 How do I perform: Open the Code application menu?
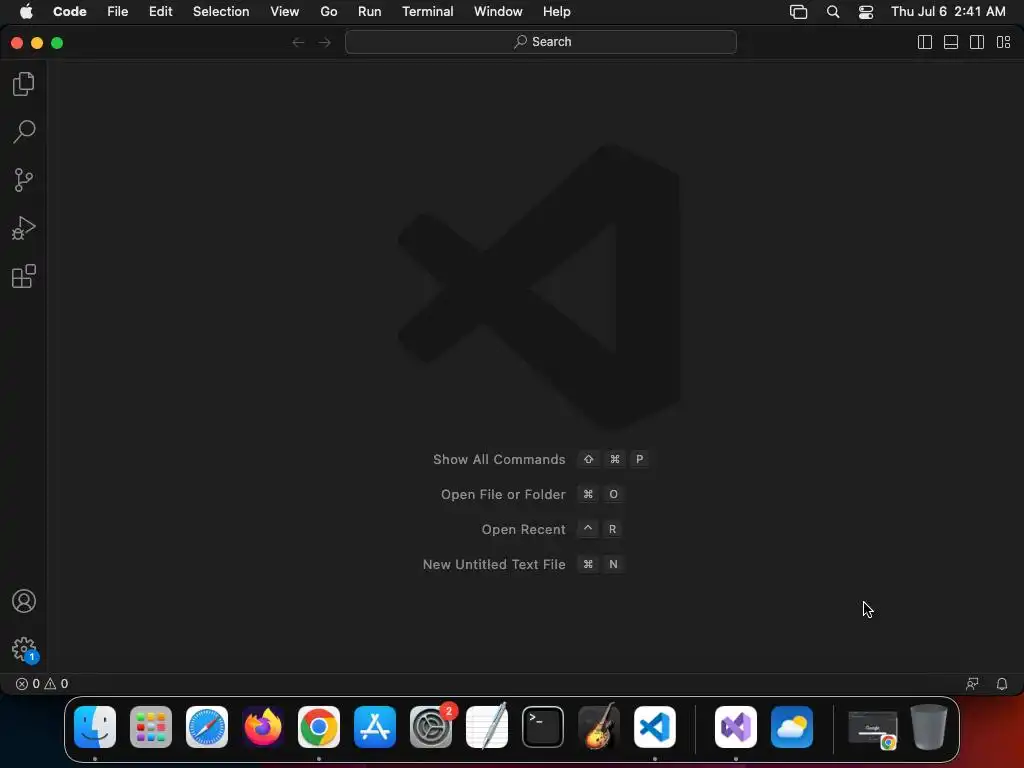pyautogui.click(x=70, y=12)
